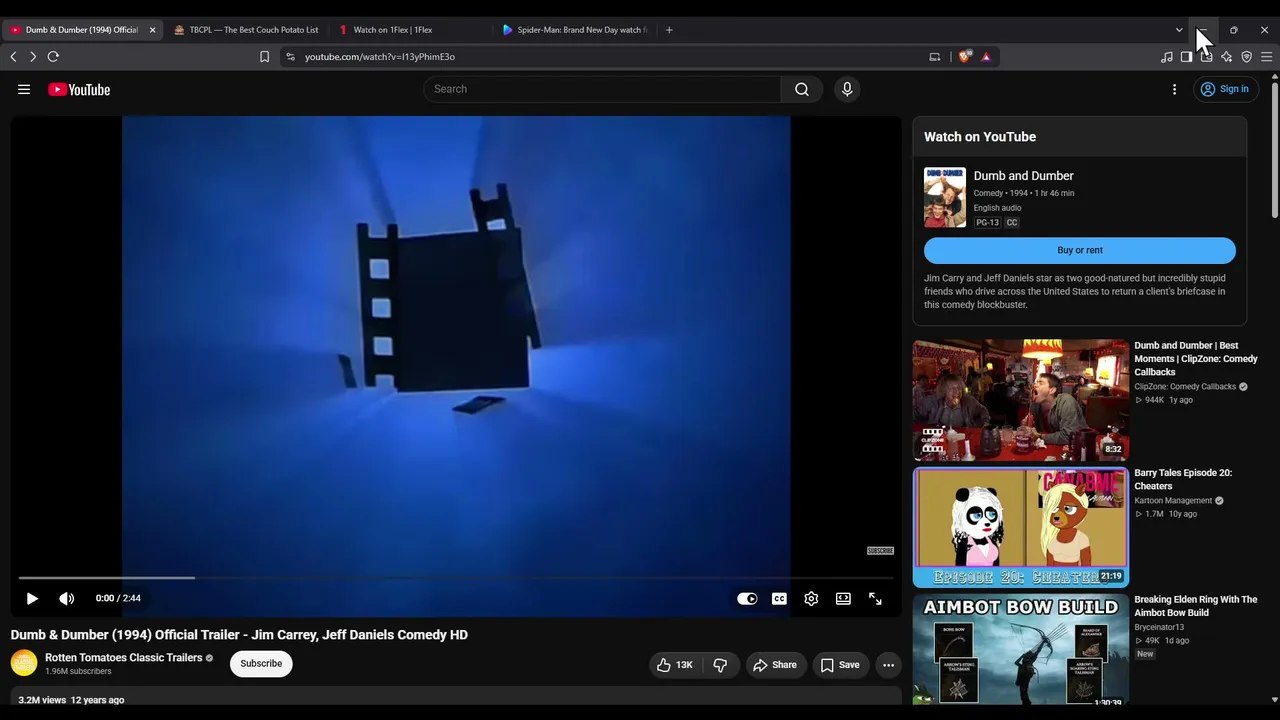
Task: Click into the YouTube search field
Action: tap(602, 89)
